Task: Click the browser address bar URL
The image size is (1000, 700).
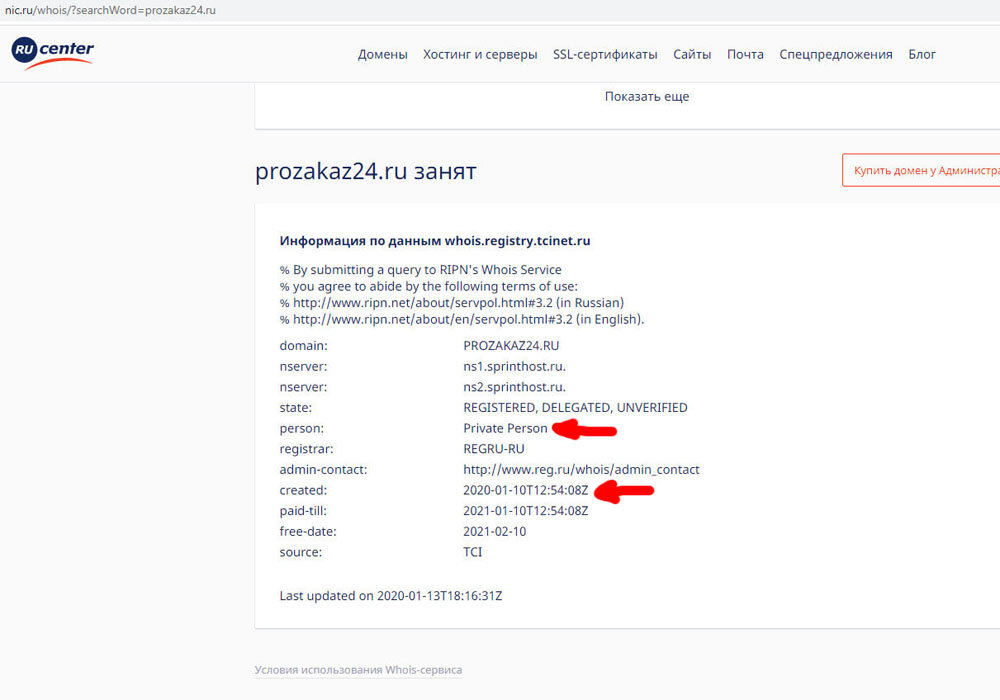Action: pos(110,10)
